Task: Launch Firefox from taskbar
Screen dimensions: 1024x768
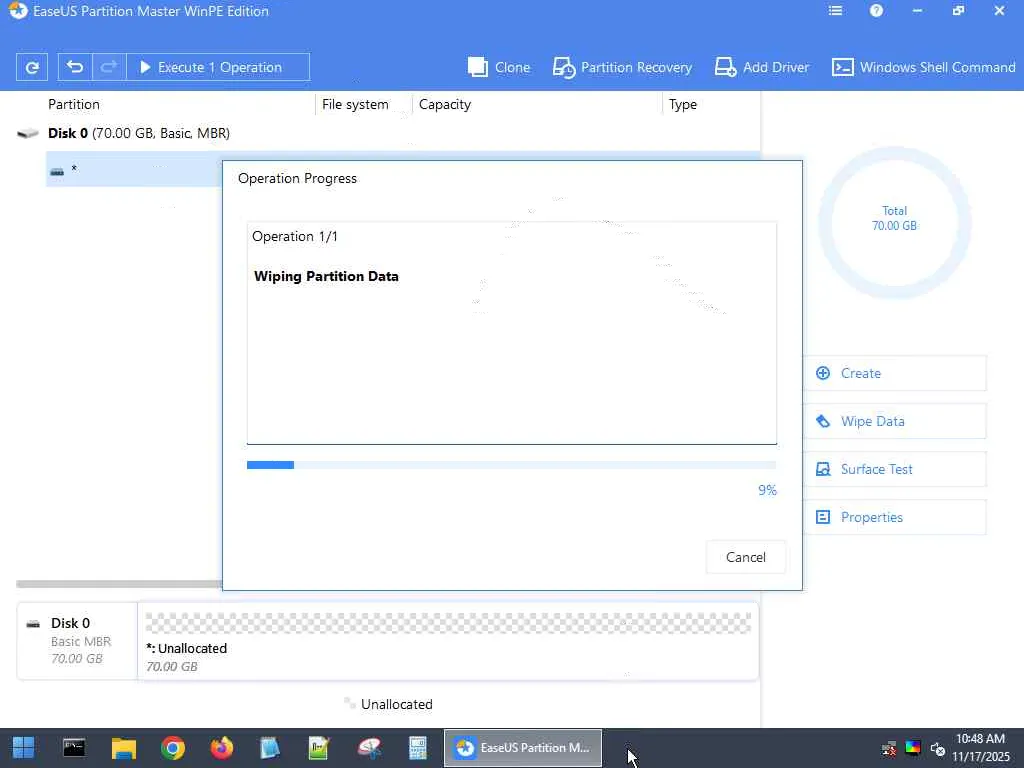Action: [x=222, y=748]
